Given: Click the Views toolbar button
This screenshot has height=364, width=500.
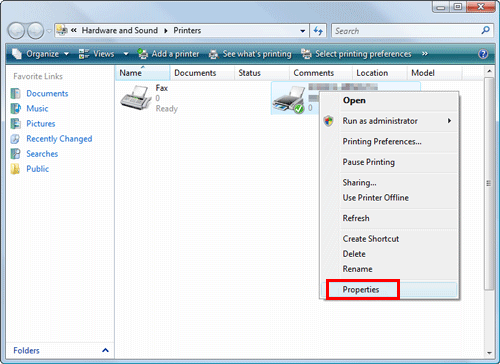Looking at the screenshot, I should click(97, 54).
